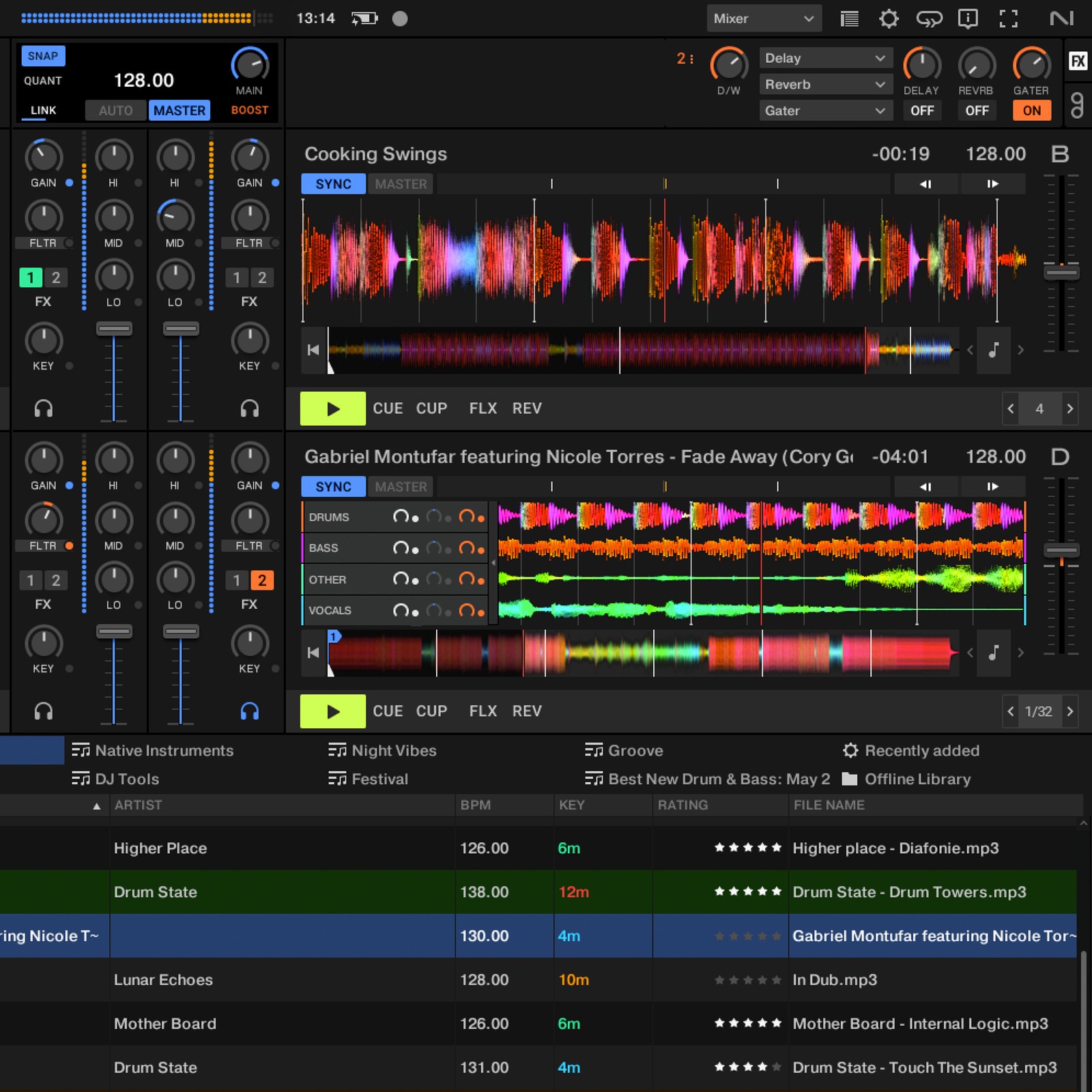
Task: Click the browser list icon in the top bar
Action: (850, 18)
